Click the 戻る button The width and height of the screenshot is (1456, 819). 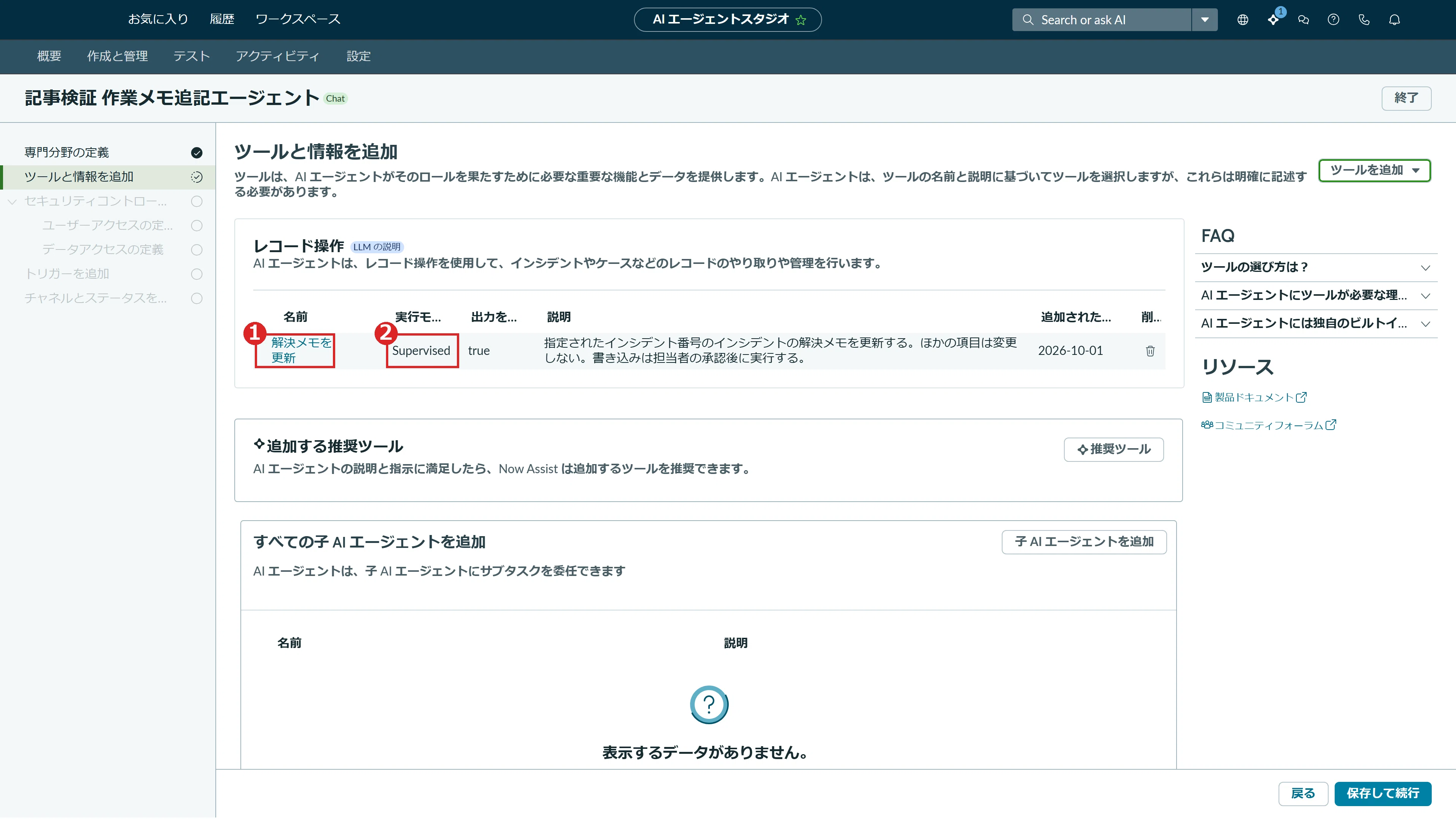pyautogui.click(x=1303, y=793)
